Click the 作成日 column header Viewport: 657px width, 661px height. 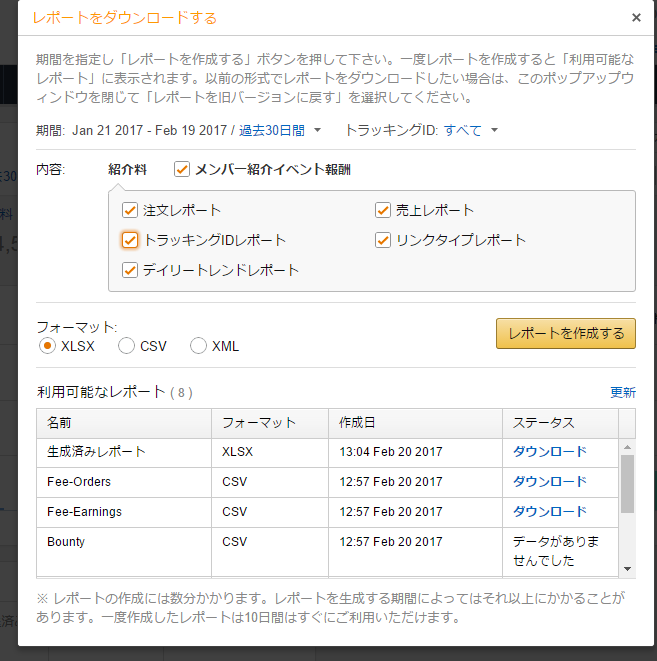click(415, 423)
